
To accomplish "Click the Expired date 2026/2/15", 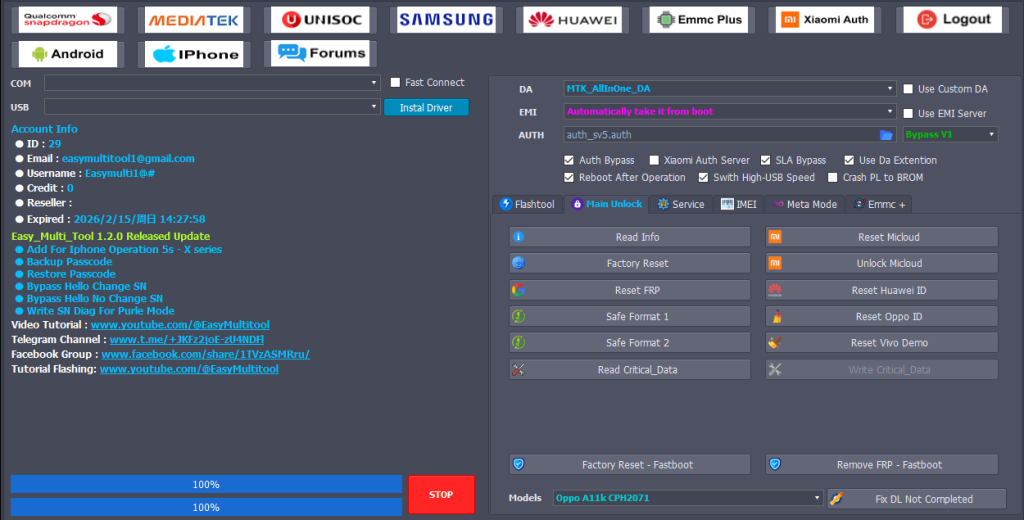I will 140,219.
